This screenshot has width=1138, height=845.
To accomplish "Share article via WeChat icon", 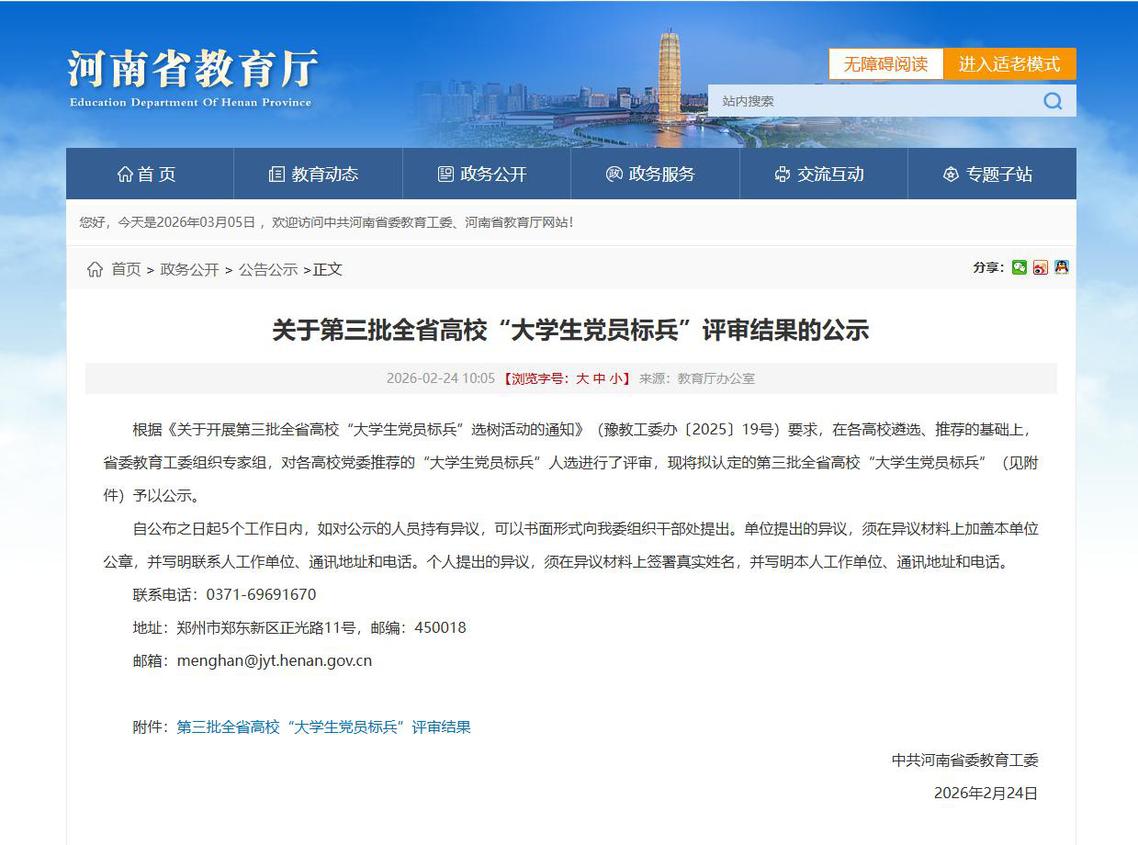I will pos(1019,267).
